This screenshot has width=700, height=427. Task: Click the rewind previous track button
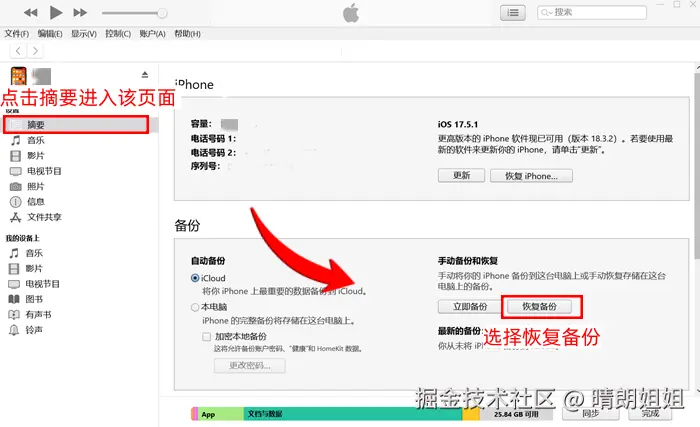pyautogui.click(x=30, y=13)
